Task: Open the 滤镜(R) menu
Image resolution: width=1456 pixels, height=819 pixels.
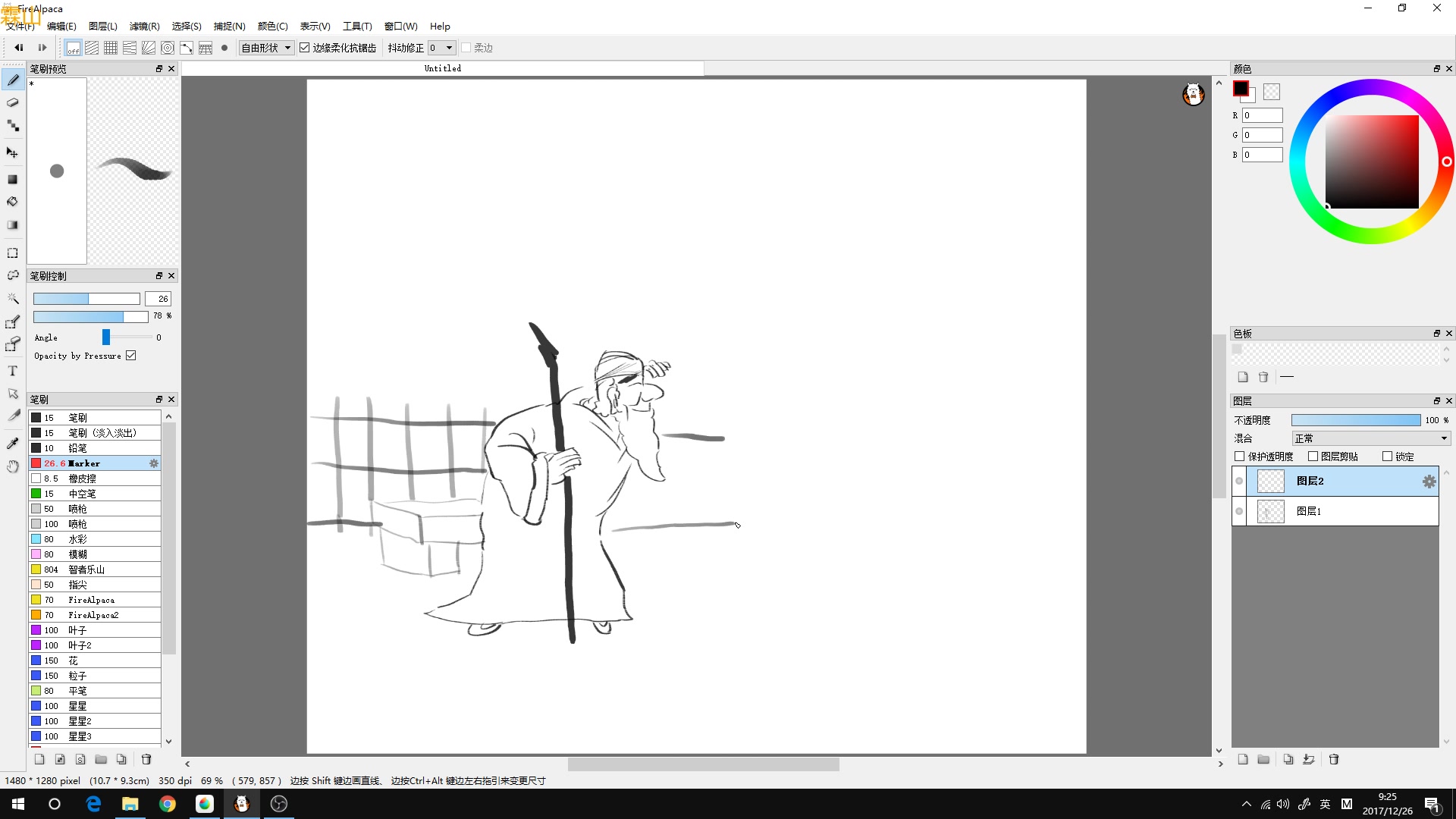Action: coord(144,26)
